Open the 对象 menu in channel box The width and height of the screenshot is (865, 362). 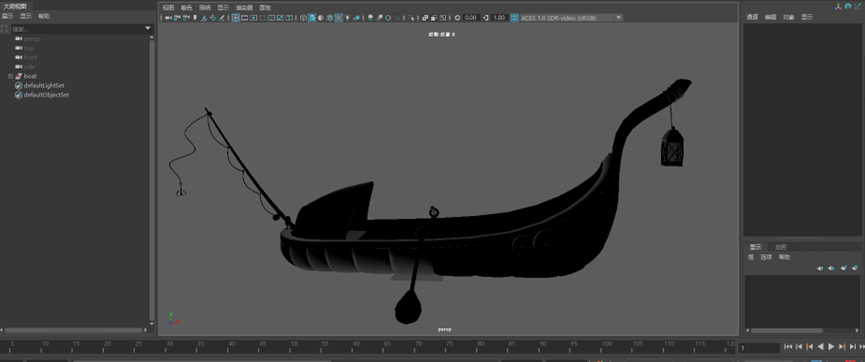788,17
